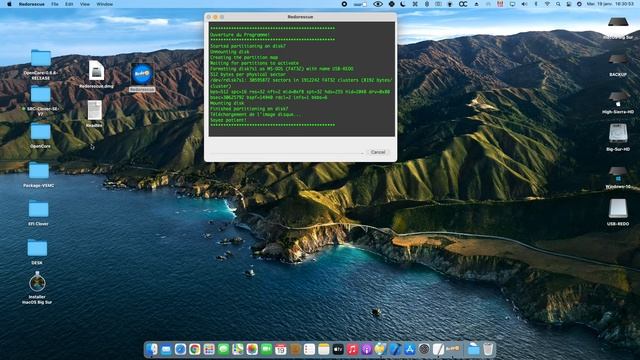Open Calendar from the Dock
Screen dimensions: 640x360
click(280, 349)
